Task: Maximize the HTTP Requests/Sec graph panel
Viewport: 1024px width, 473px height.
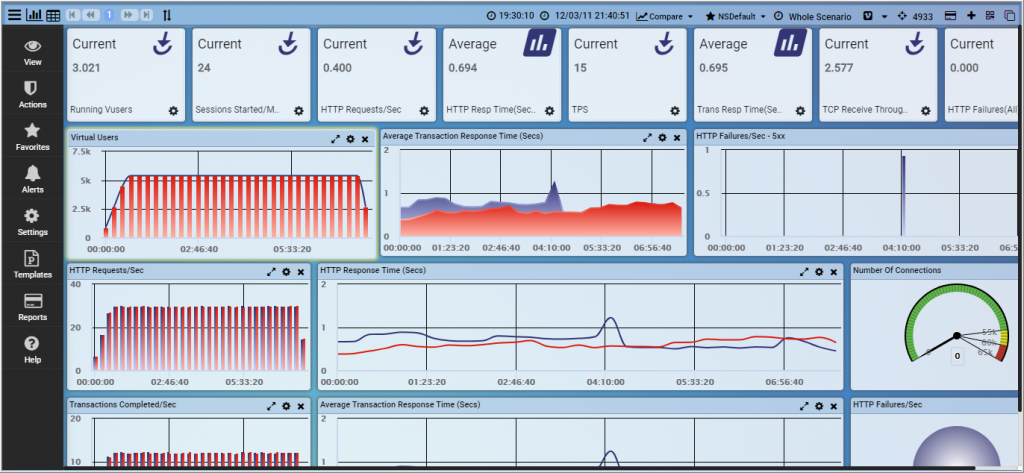Action: (x=271, y=271)
